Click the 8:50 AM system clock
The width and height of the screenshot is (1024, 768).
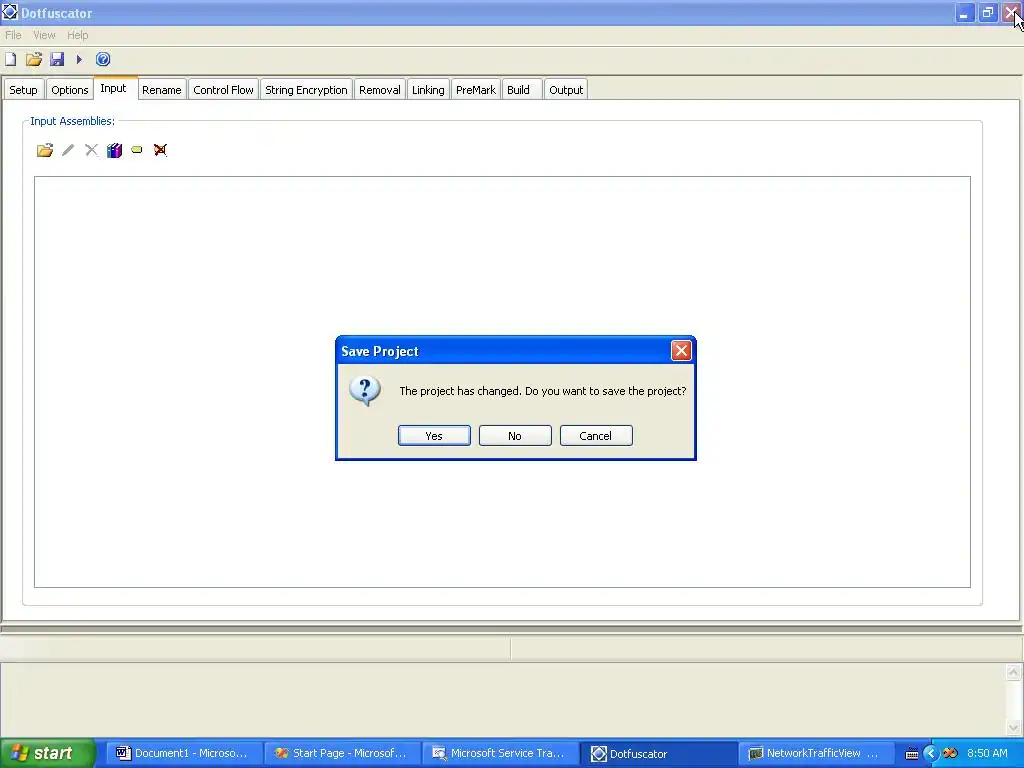[x=987, y=753]
